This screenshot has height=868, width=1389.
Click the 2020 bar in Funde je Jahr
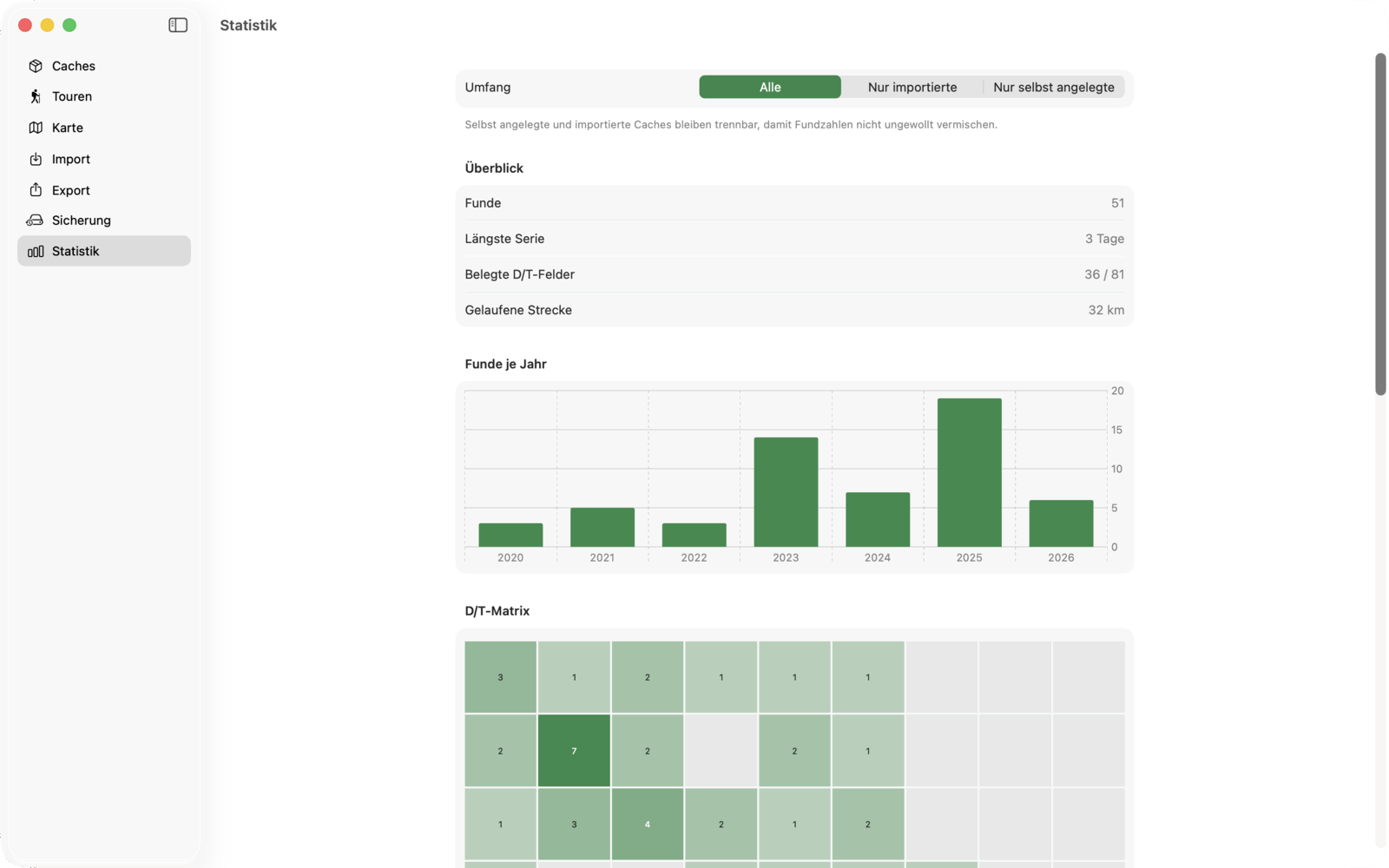point(510,535)
